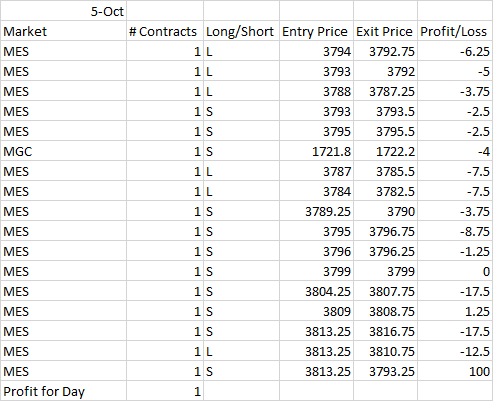The width and height of the screenshot is (493, 401).
Task: Select the entry price 3789.25 cell
Action: (316, 211)
